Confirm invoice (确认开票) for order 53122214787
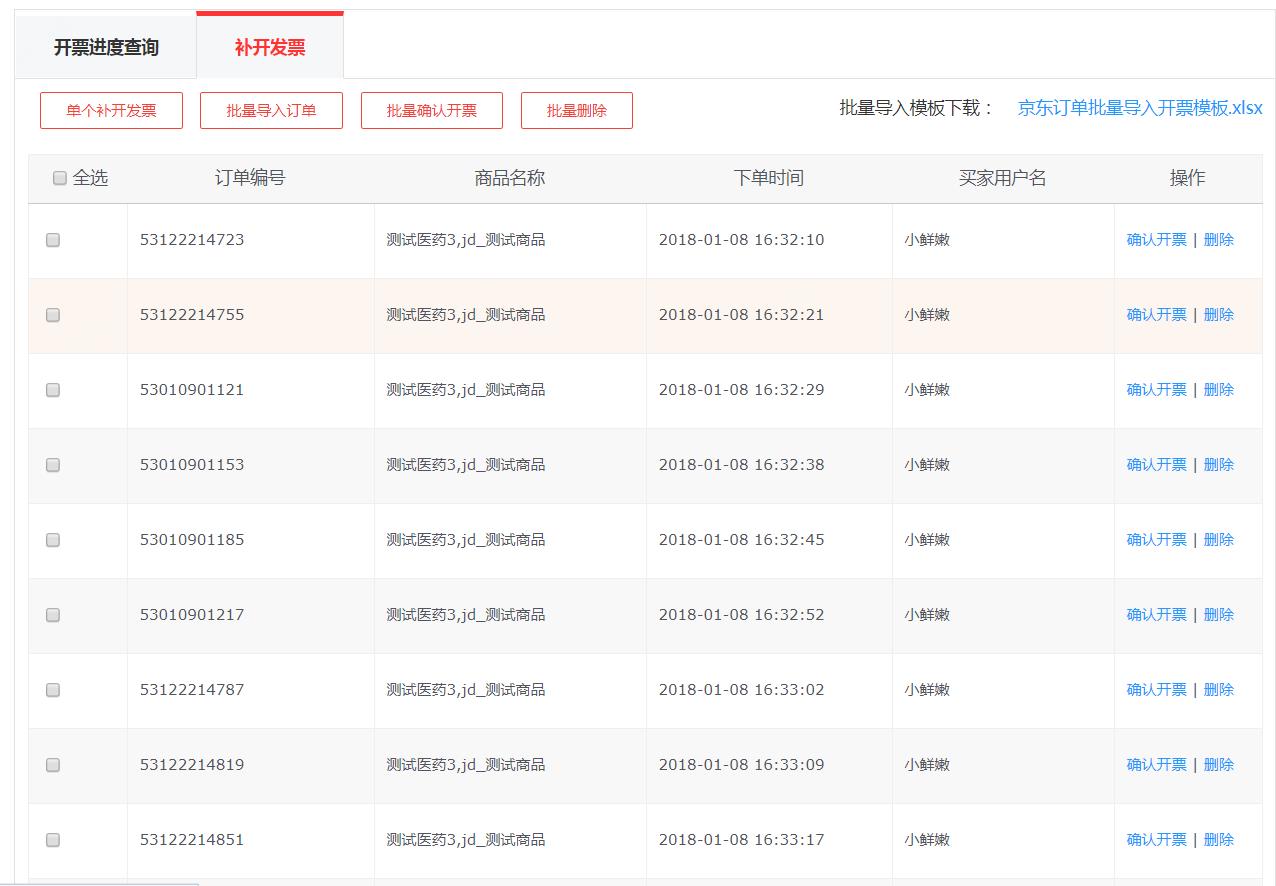The image size is (1276, 886). (1156, 690)
